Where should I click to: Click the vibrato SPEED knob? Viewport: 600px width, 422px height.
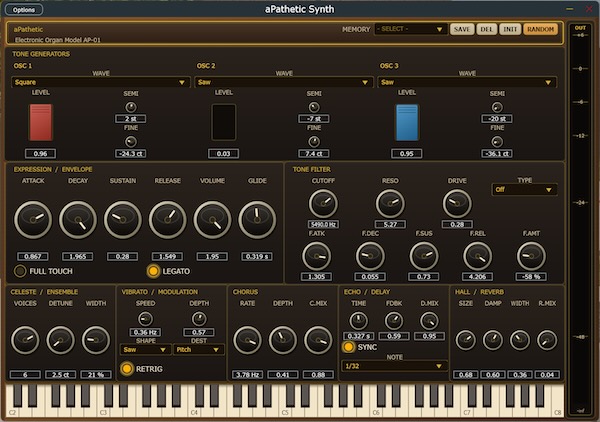(145, 319)
